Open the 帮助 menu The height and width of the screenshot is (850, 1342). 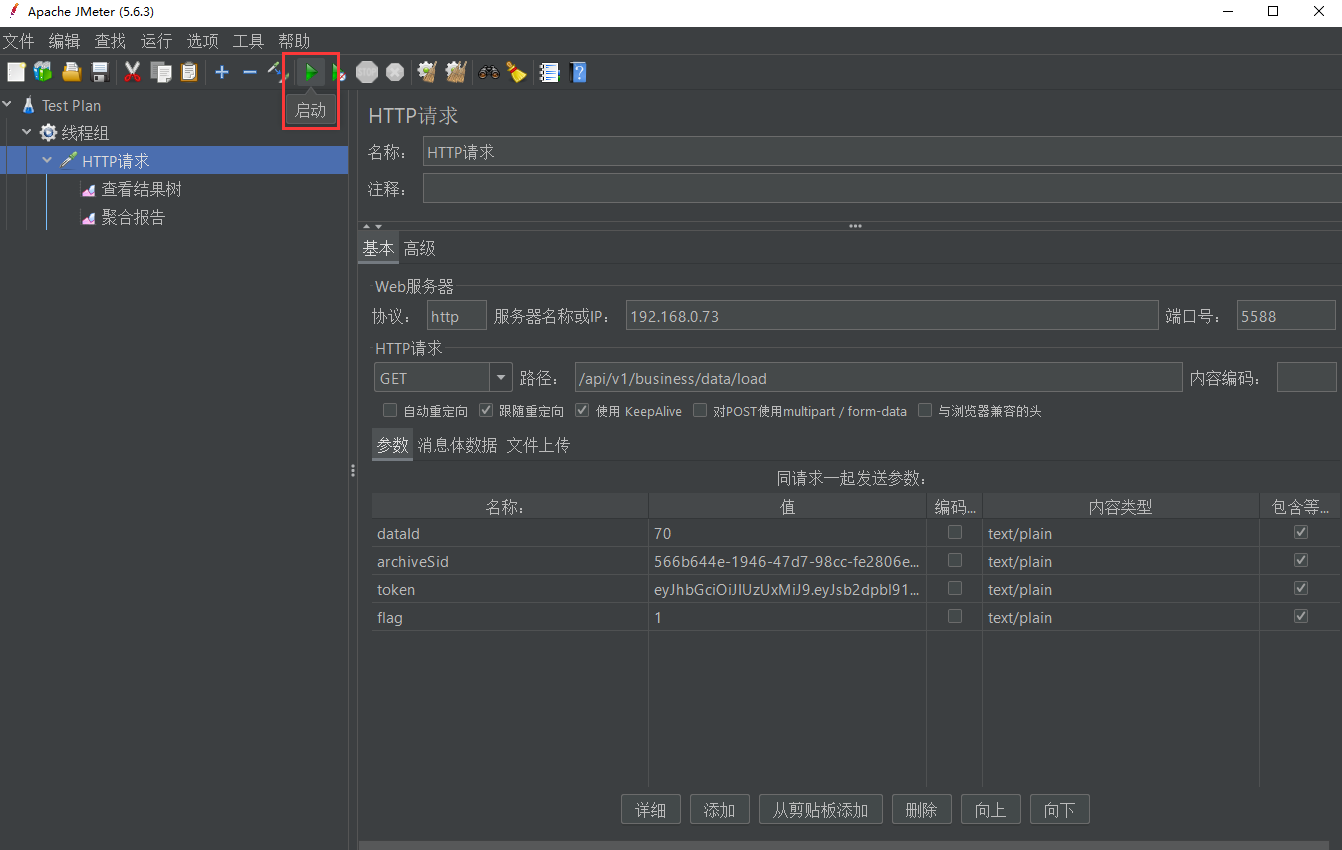click(294, 41)
